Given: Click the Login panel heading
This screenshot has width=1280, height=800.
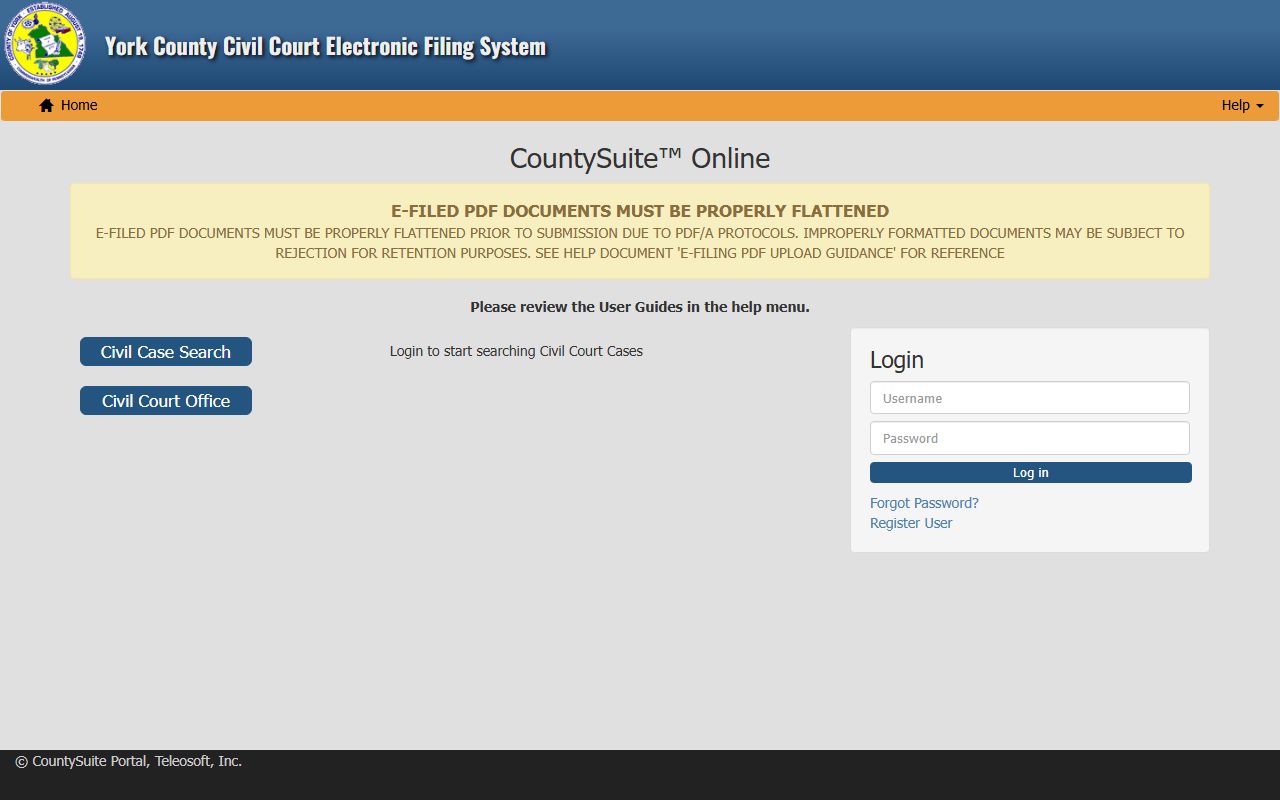Looking at the screenshot, I should click(897, 360).
